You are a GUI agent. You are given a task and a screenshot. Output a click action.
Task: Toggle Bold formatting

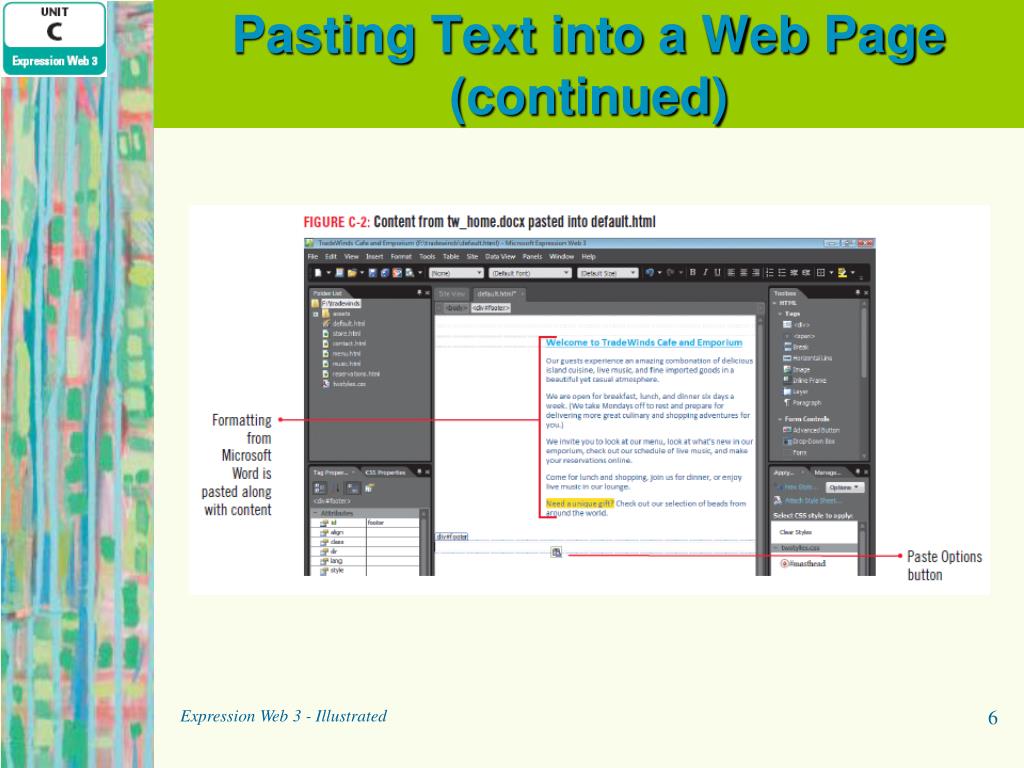(x=693, y=272)
